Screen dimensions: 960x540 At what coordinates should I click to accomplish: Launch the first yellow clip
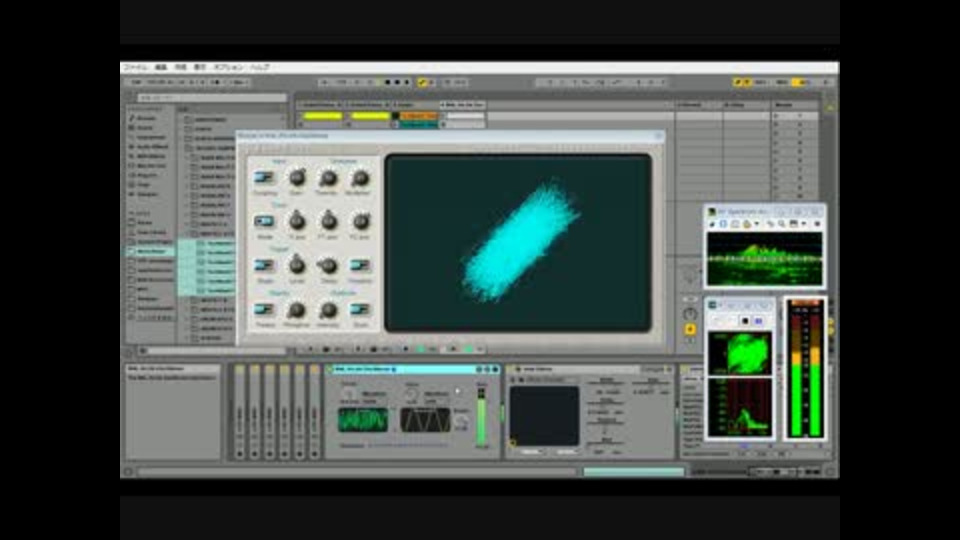pyautogui.click(x=322, y=116)
